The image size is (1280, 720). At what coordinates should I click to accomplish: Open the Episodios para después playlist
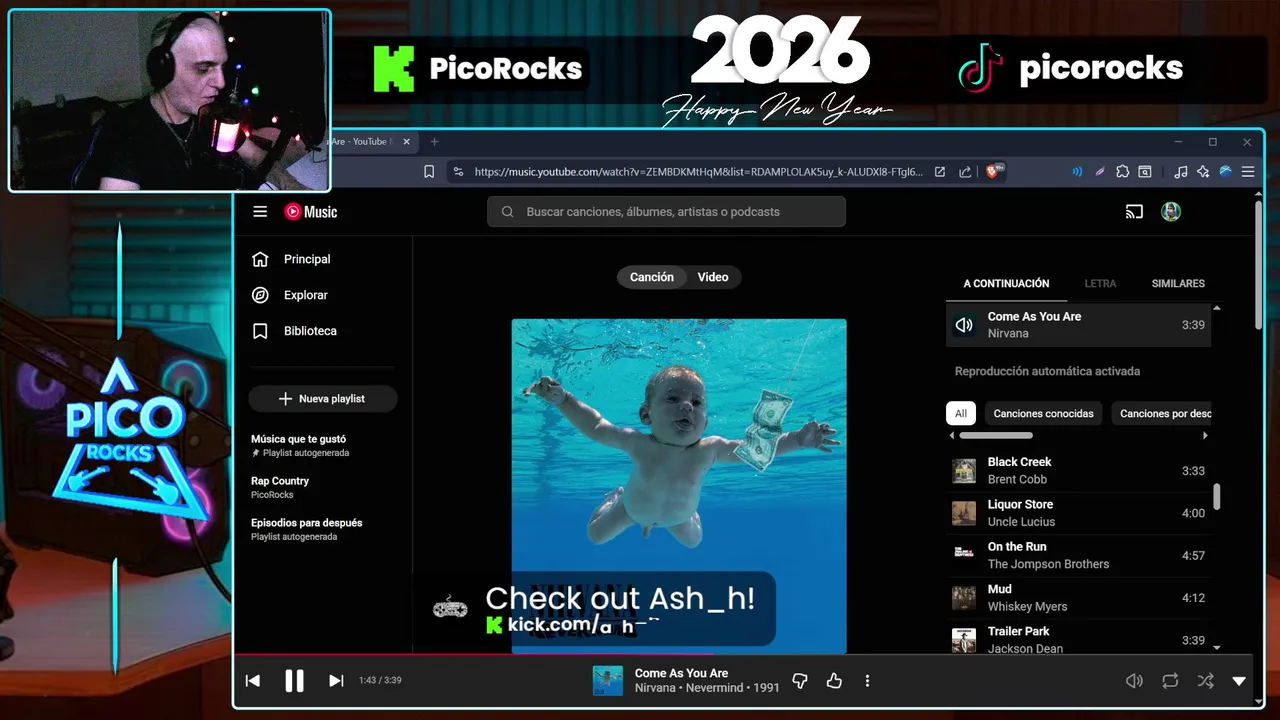pos(306,529)
